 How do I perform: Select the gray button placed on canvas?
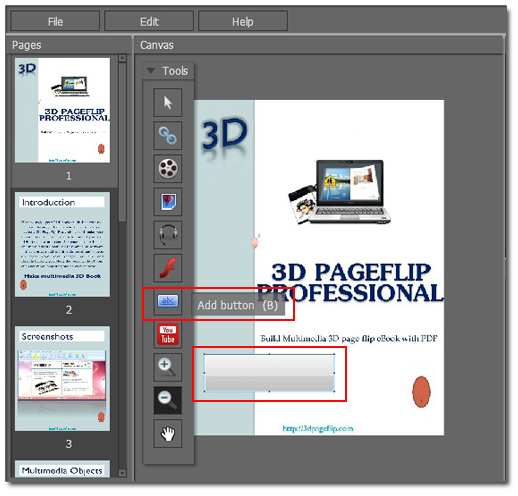pyautogui.click(x=269, y=373)
